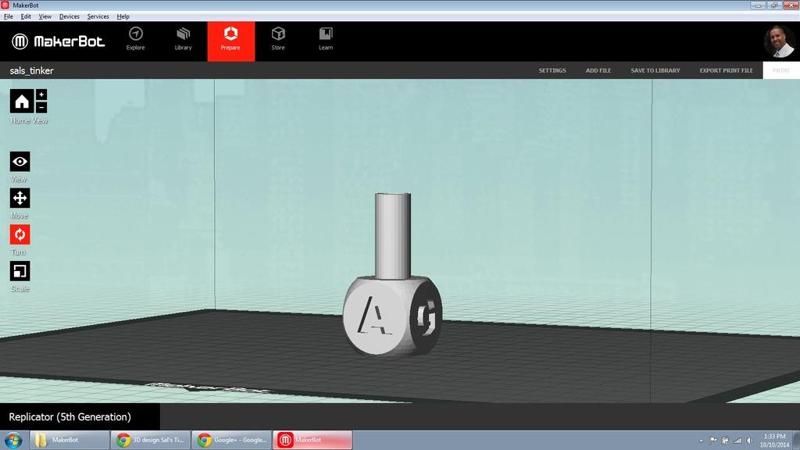Click the sals_tinker file name

tap(32, 70)
